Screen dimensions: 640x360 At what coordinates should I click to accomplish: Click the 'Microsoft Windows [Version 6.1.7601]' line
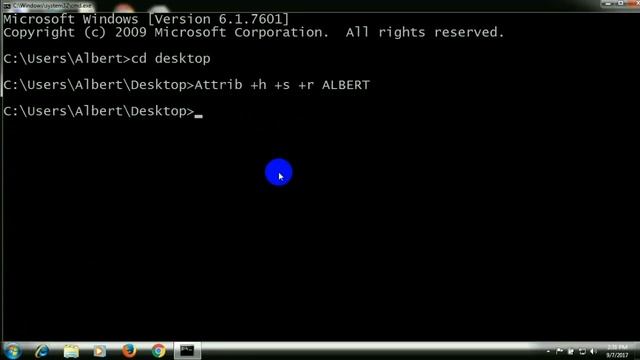(x=146, y=19)
